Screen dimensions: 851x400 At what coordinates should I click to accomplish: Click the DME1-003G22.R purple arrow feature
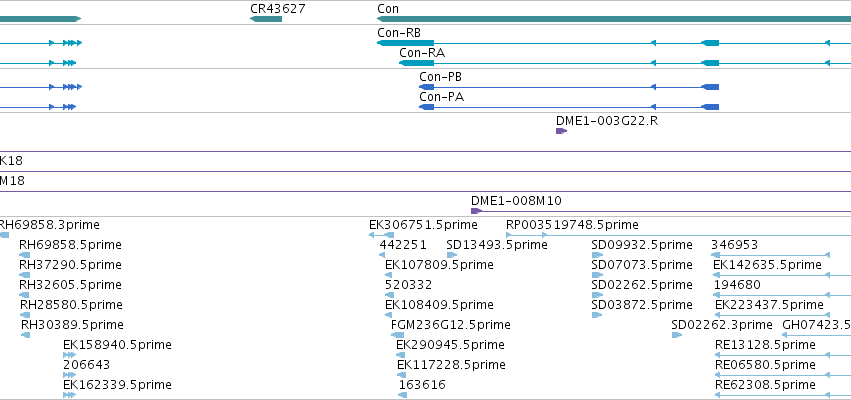click(x=561, y=131)
